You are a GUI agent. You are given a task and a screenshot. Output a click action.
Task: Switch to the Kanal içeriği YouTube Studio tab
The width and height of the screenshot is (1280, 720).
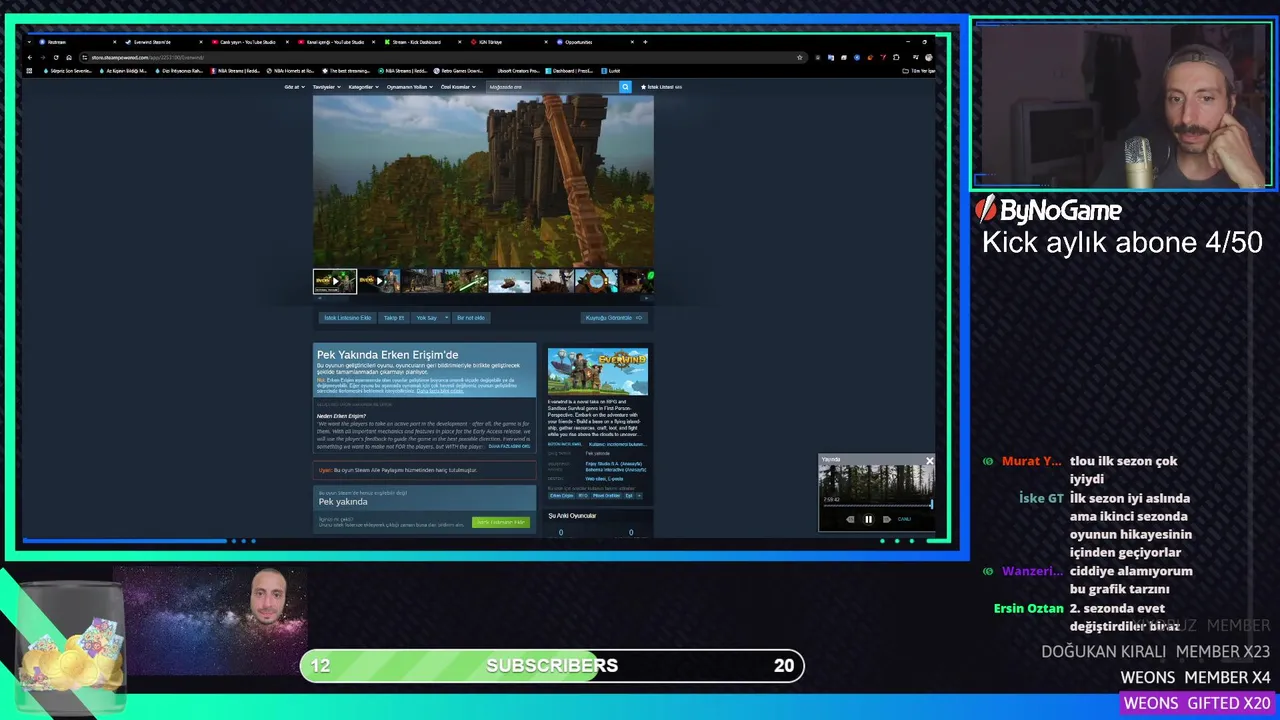[x=335, y=42]
